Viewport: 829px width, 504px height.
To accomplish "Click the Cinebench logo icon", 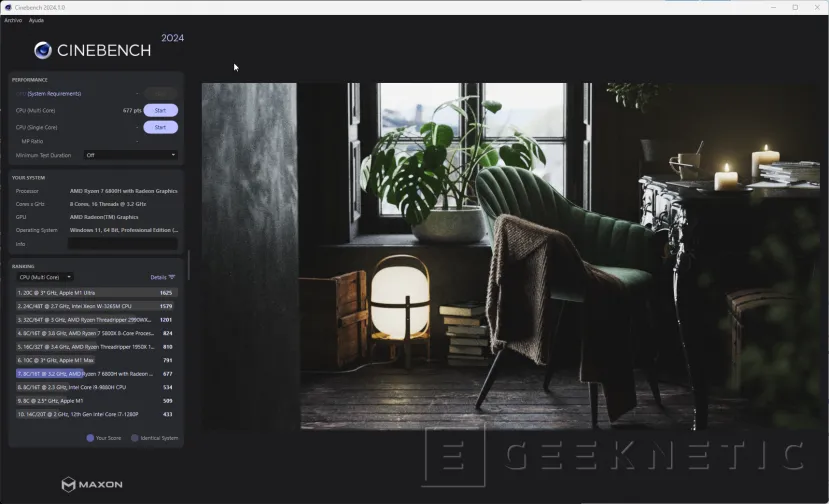I will [43, 50].
